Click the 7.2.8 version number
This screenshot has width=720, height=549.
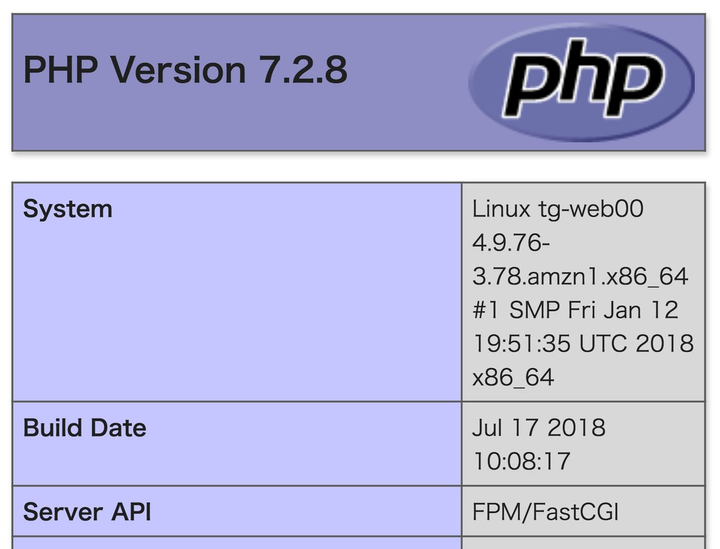(x=303, y=70)
